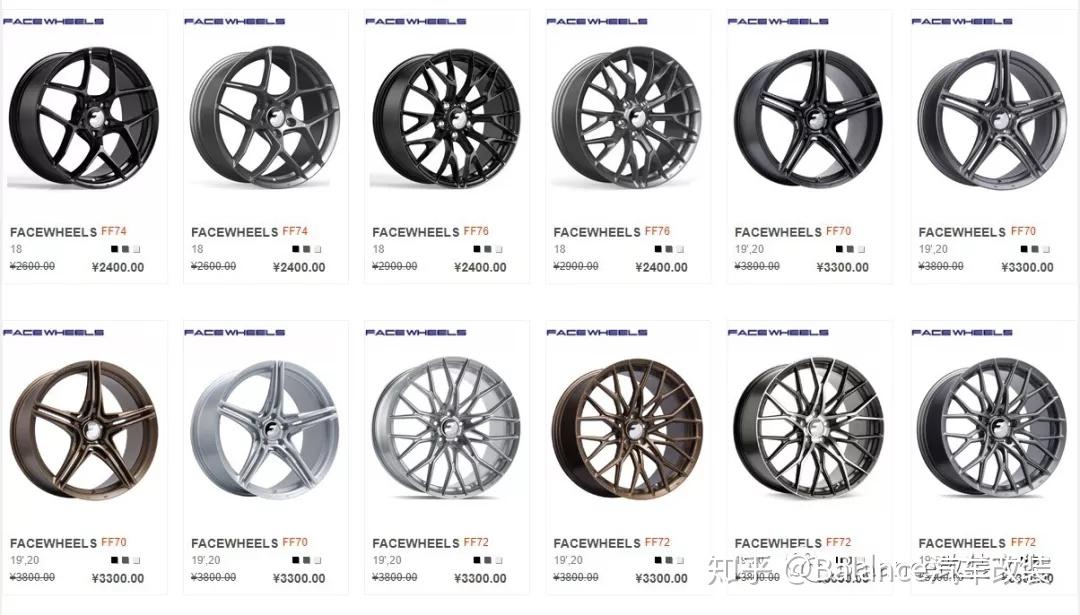Click FACEWHEELS FF72 title under the bronze wheel

(x=612, y=543)
